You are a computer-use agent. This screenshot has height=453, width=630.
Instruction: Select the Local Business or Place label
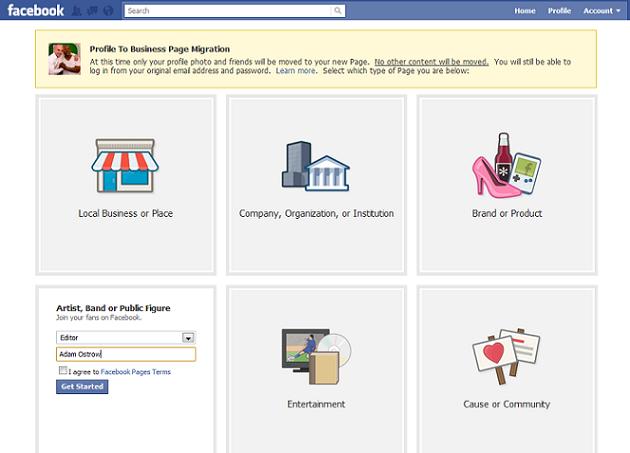point(125,213)
